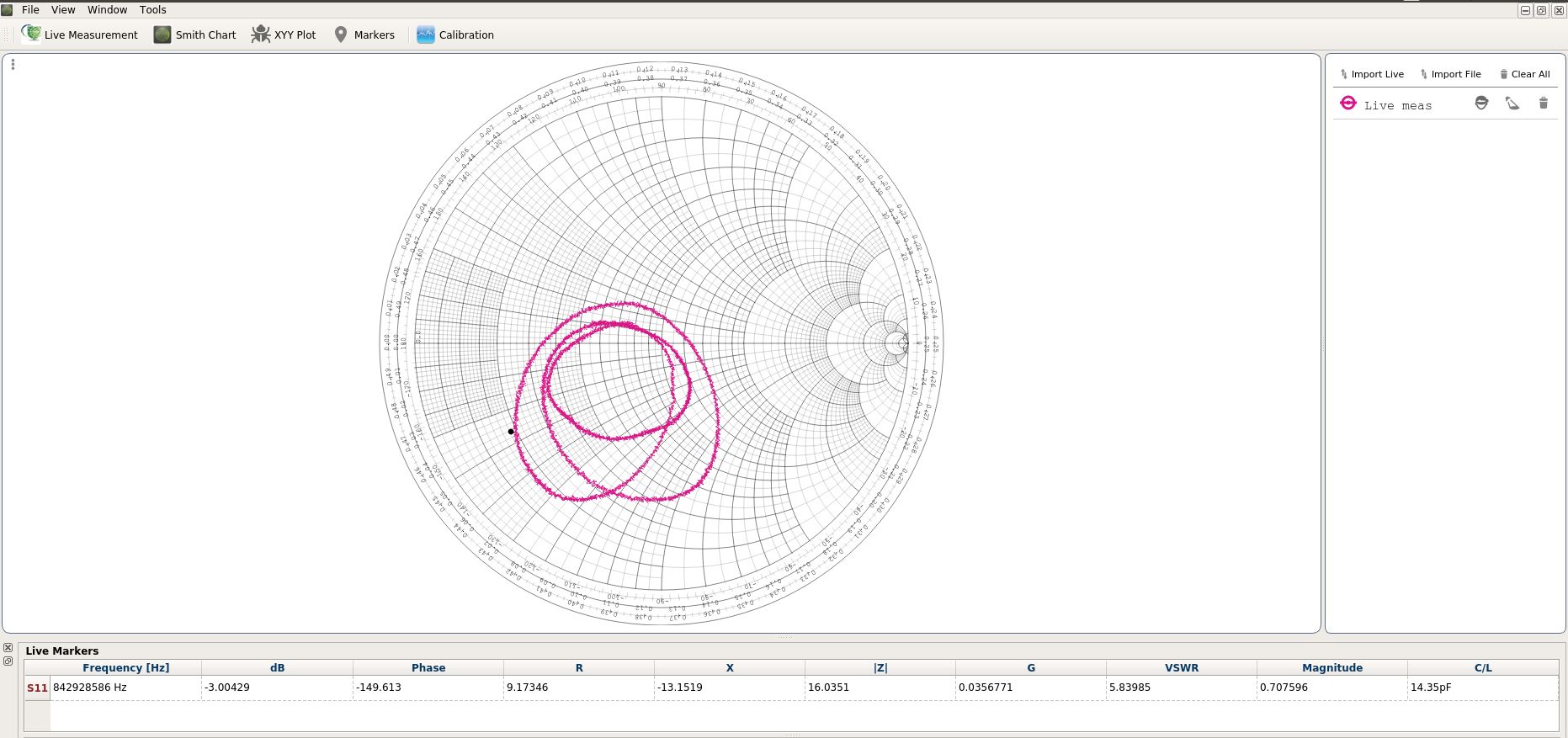Click Clear All traces button

(1524, 74)
